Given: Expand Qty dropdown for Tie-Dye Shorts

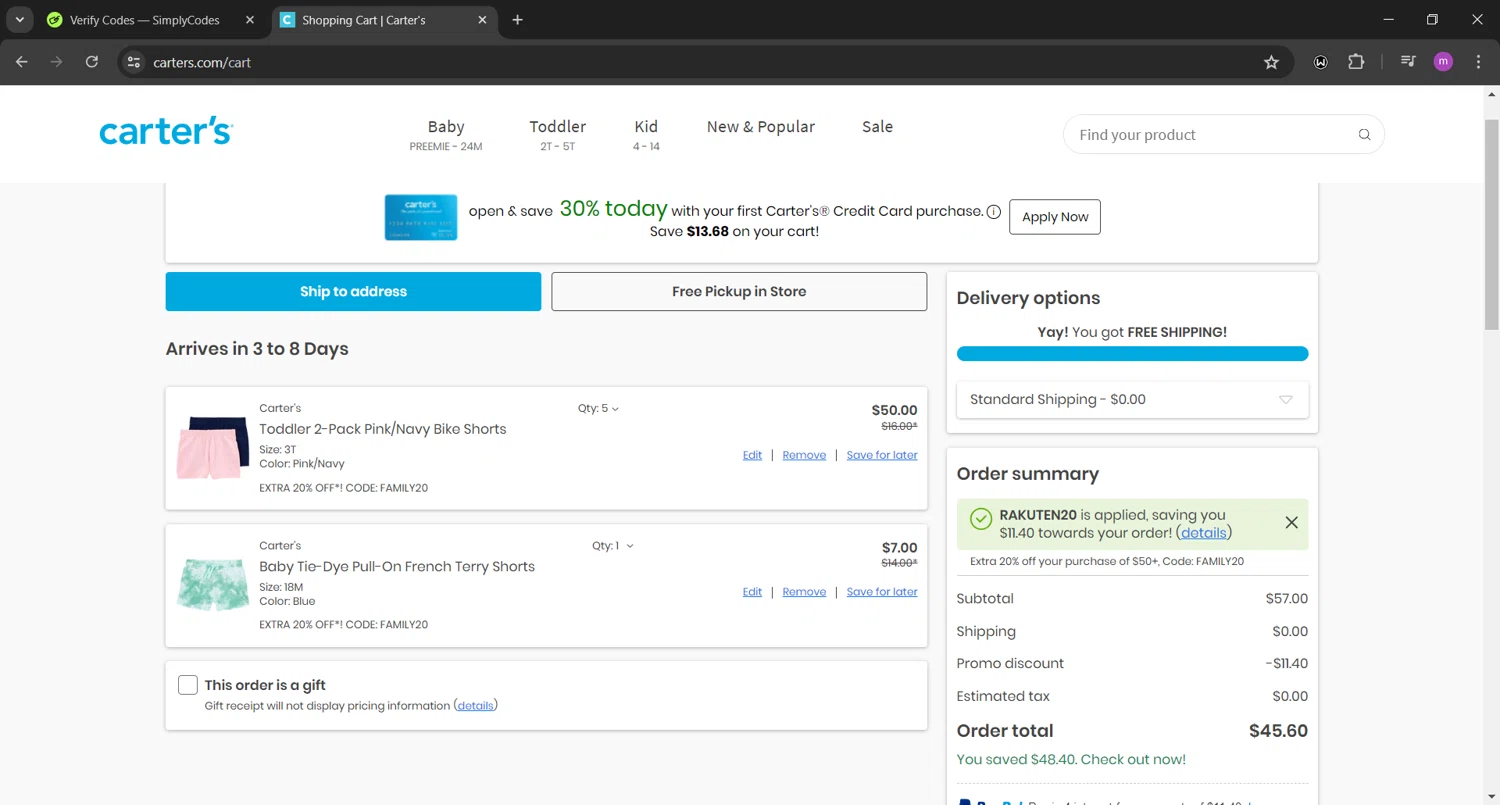Looking at the screenshot, I should click(x=612, y=546).
